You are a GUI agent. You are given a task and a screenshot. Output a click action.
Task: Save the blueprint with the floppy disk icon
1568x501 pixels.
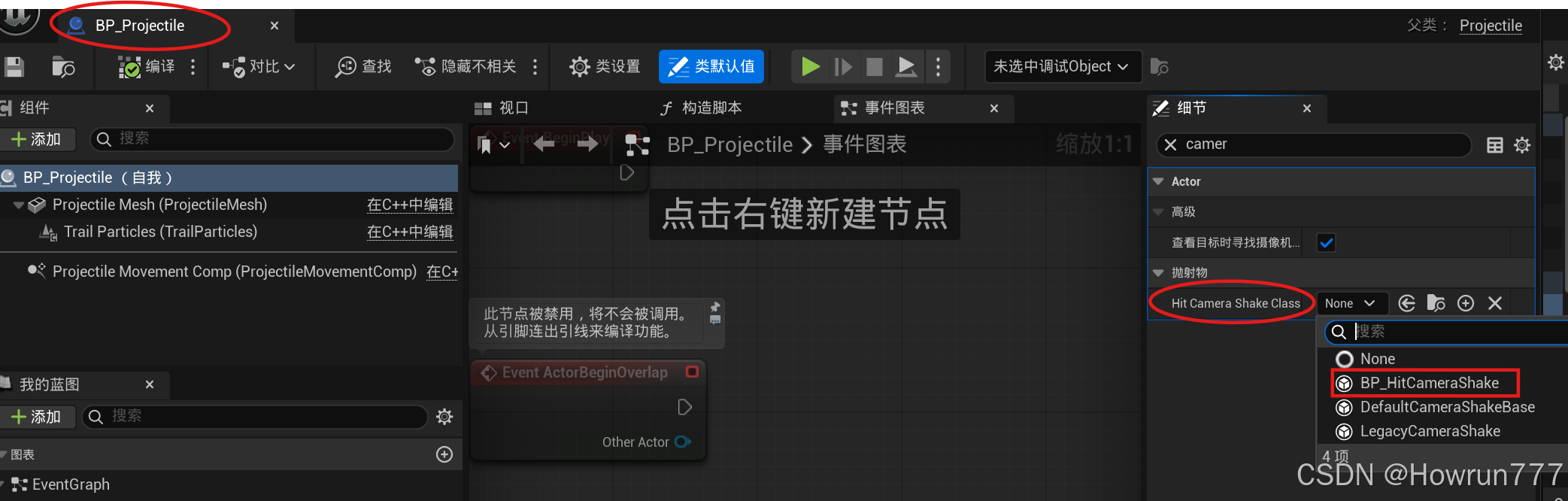[14, 67]
